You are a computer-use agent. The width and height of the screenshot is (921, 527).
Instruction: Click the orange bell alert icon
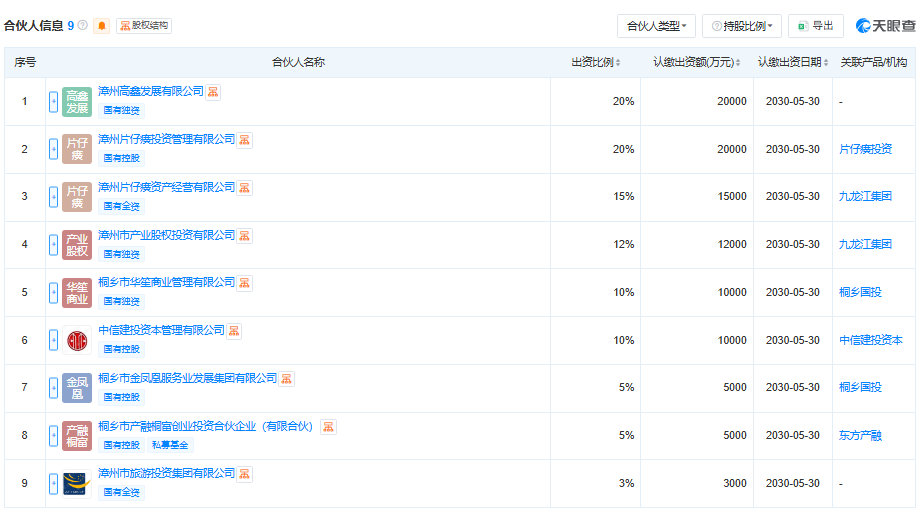(102, 26)
